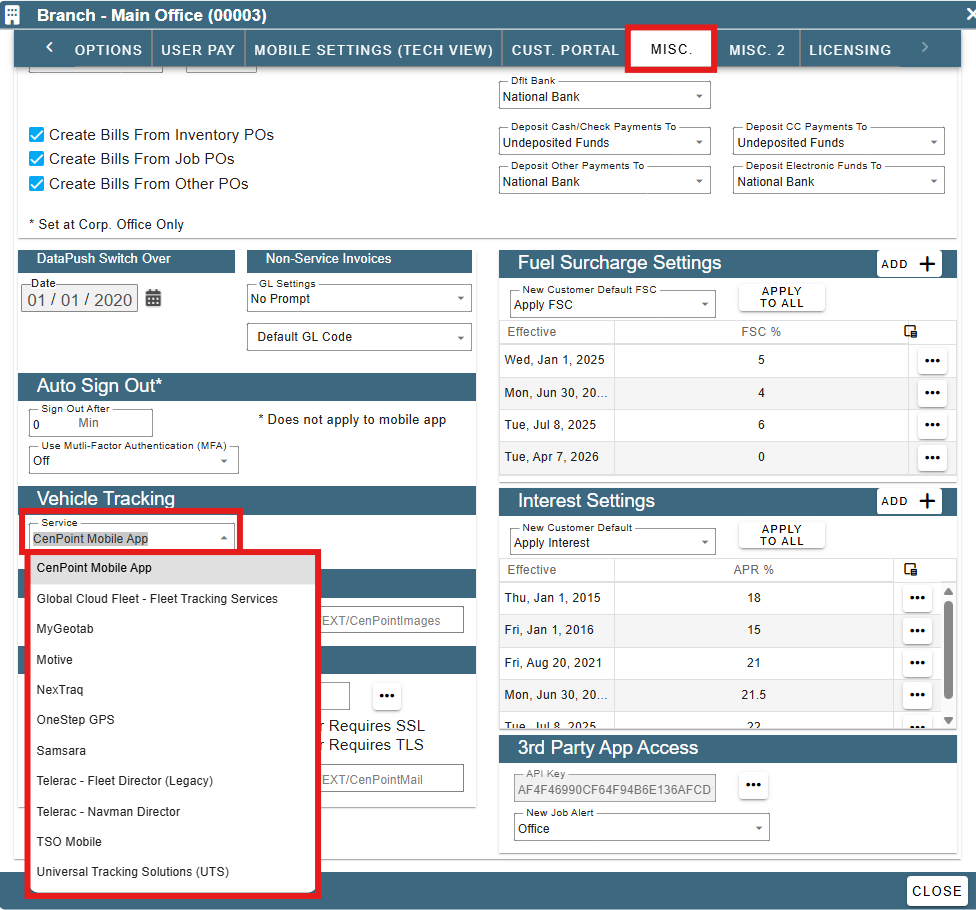Click the Close button
The image size is (976, 910).
click(x=936, y=891)
